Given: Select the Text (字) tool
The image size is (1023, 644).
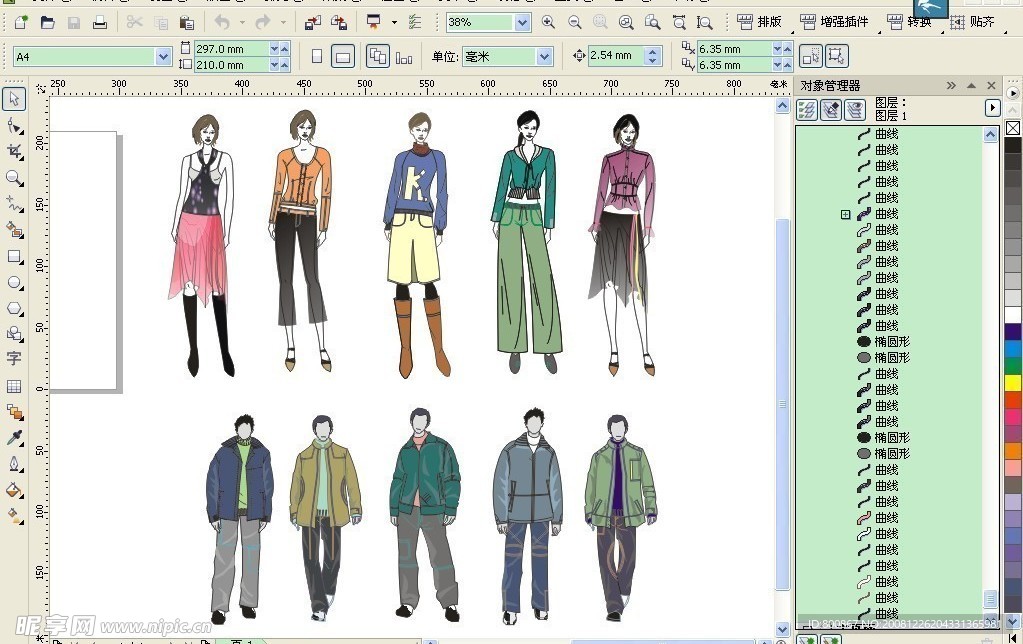Looking at the screenshot, I should [x=14, y=359].
